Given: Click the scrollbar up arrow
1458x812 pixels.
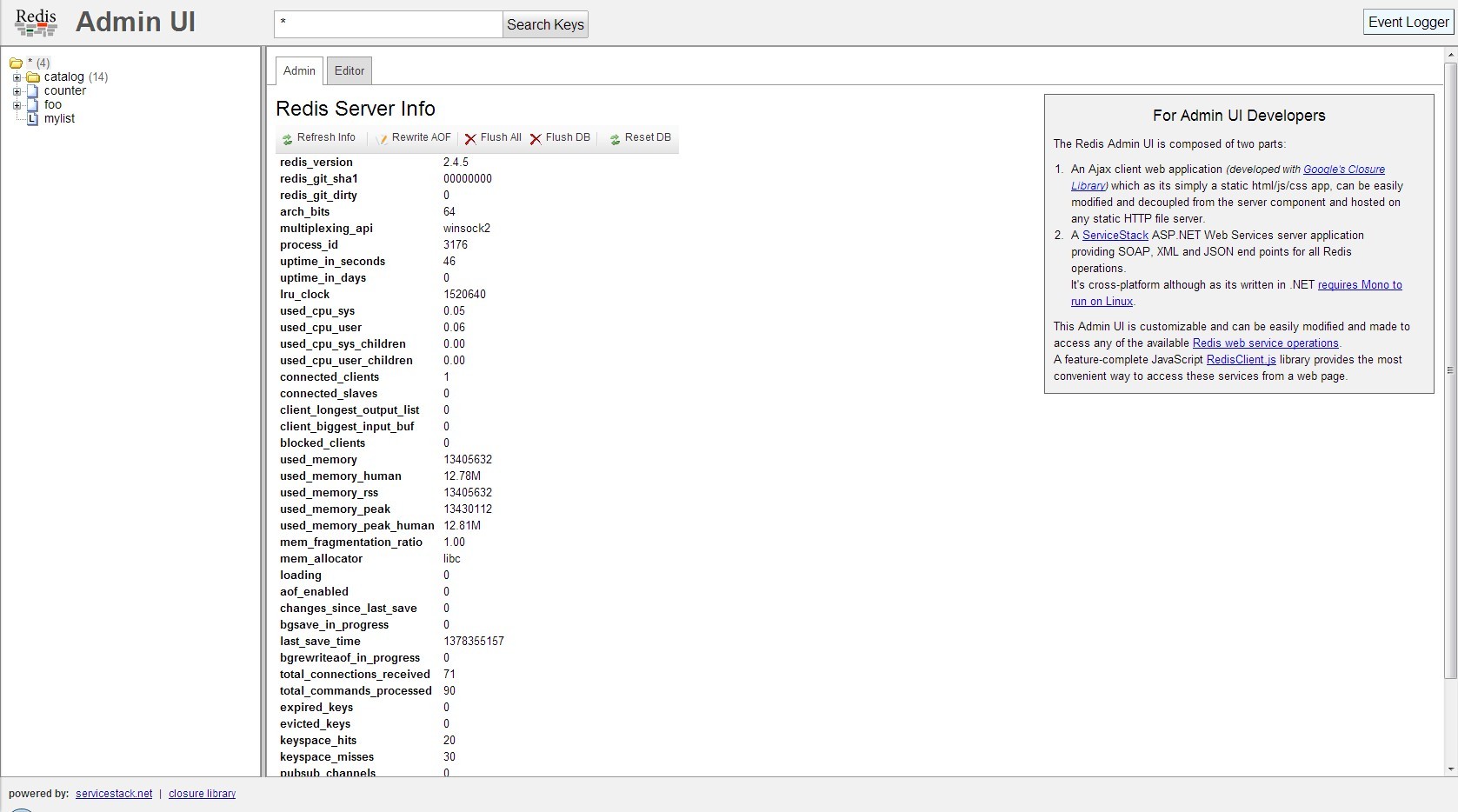Looking at the screenshot, I should [x=1450, y=54].
